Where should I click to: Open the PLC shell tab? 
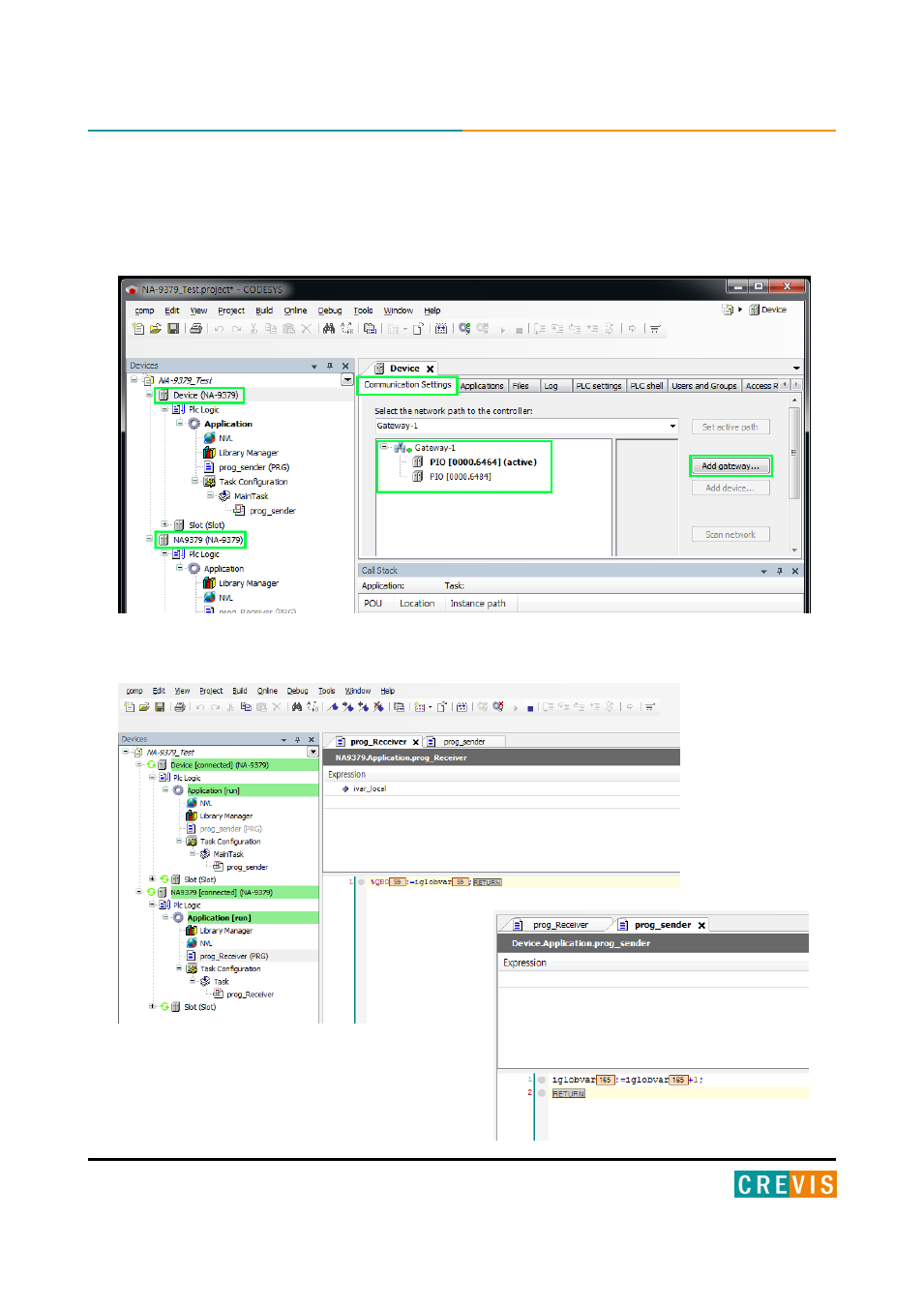[647, 386]
